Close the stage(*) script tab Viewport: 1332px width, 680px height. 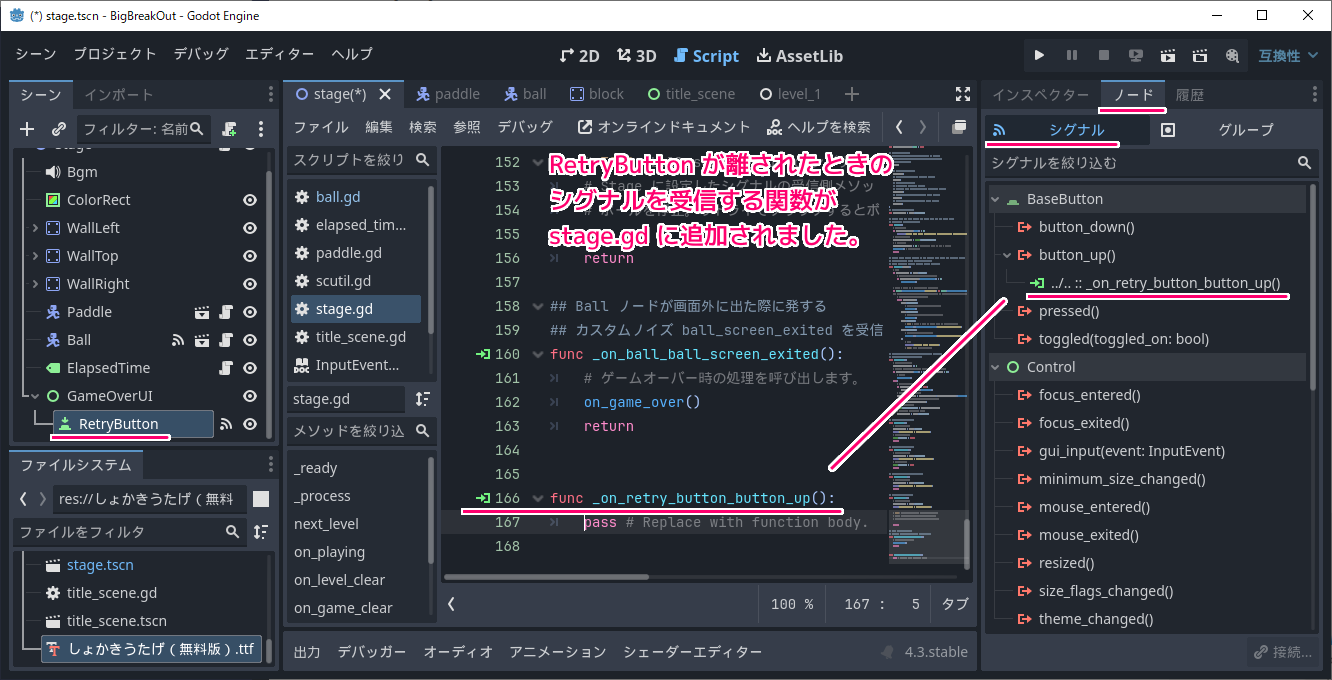[x=384, y=94]
